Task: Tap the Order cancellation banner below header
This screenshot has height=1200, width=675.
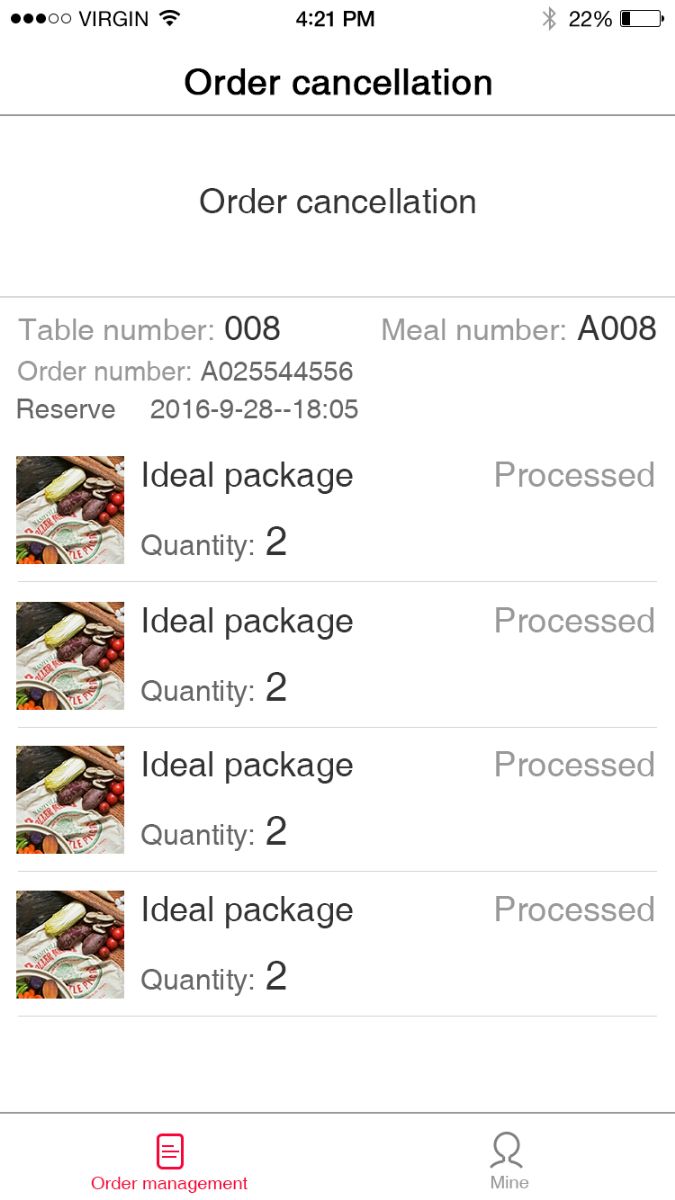Action: 337,202
